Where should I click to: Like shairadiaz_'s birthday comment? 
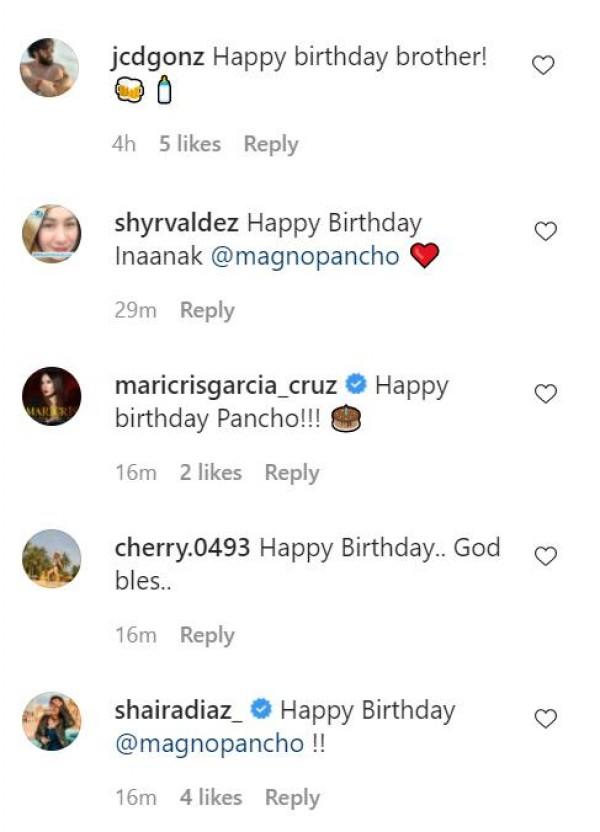click(545, 719)
